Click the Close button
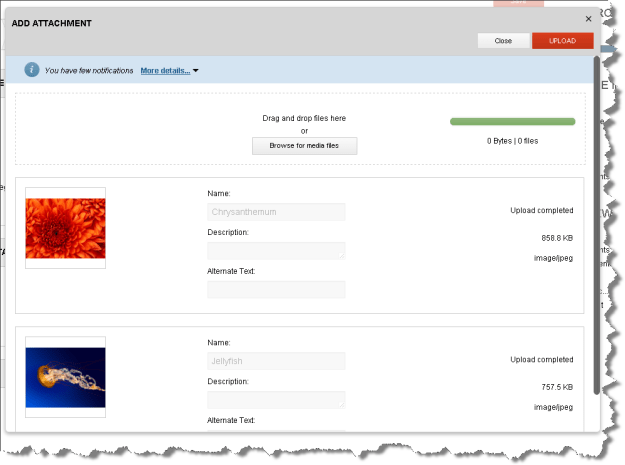Screen dimensions: 625x465 click(503, 41)
